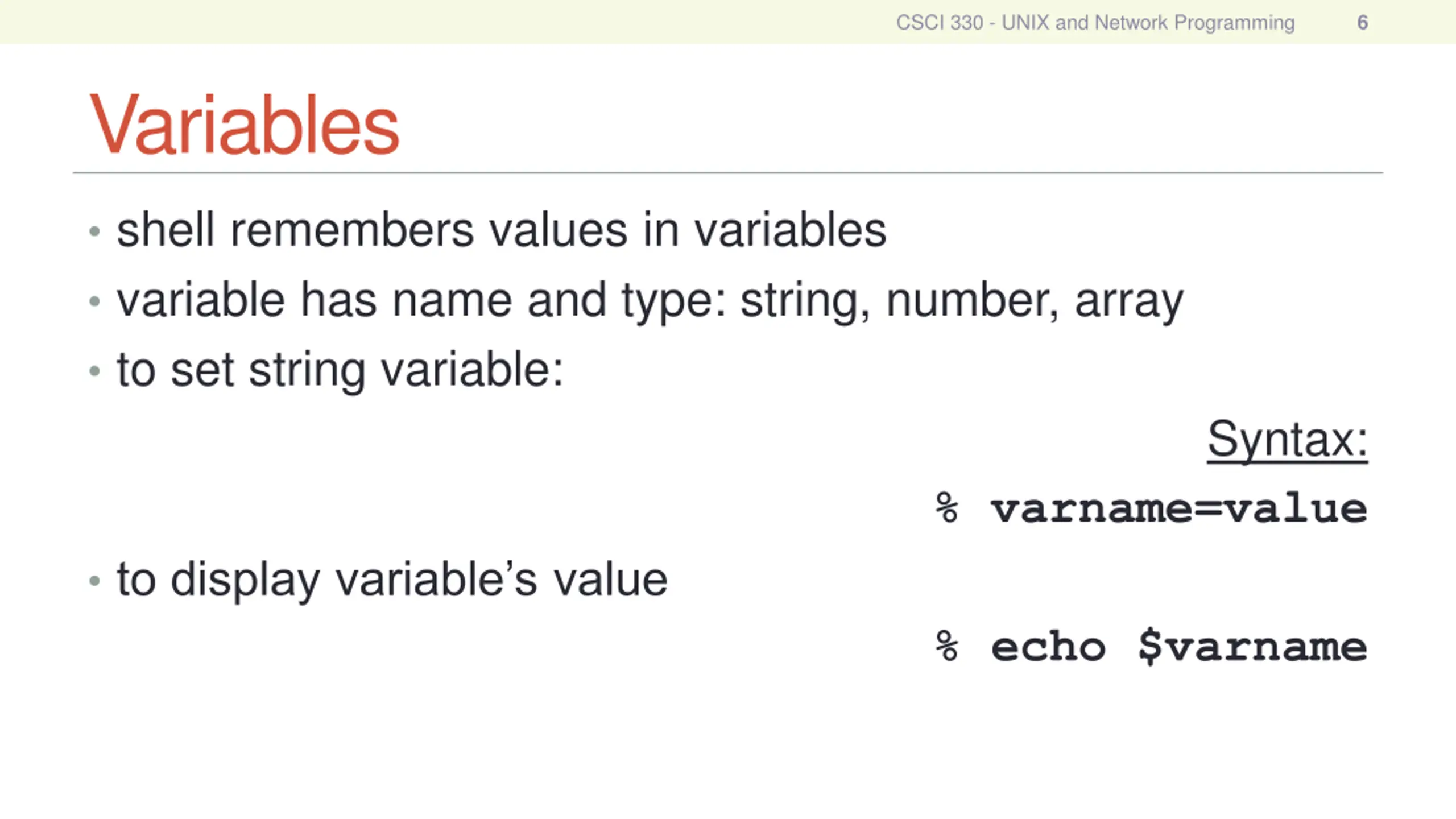Click the varname=value command text
The height and width of the screenshot is (819, 1456).
(x=1179, y=508)
